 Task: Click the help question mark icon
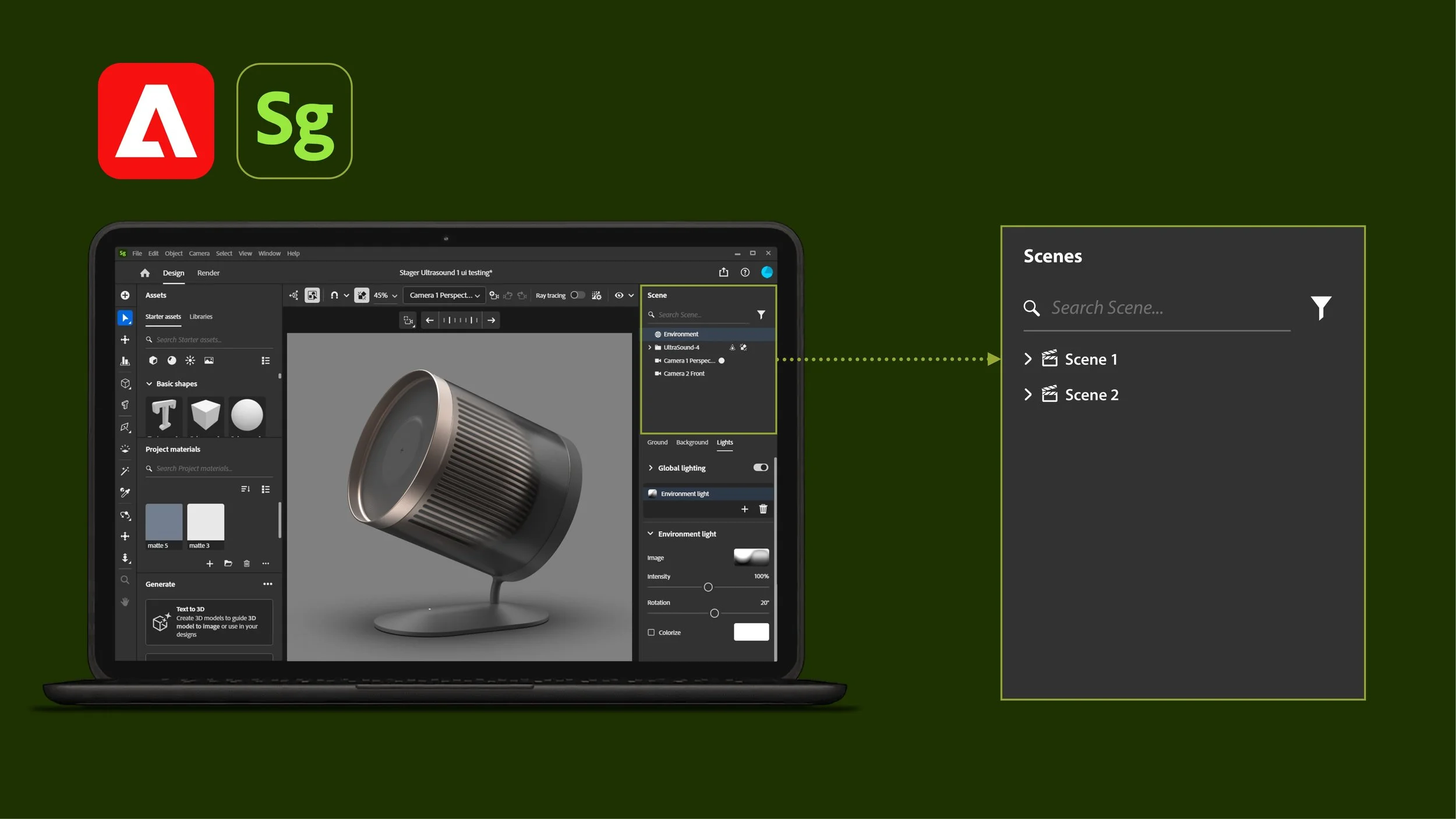pyautogui.click(x=745, y=272)
